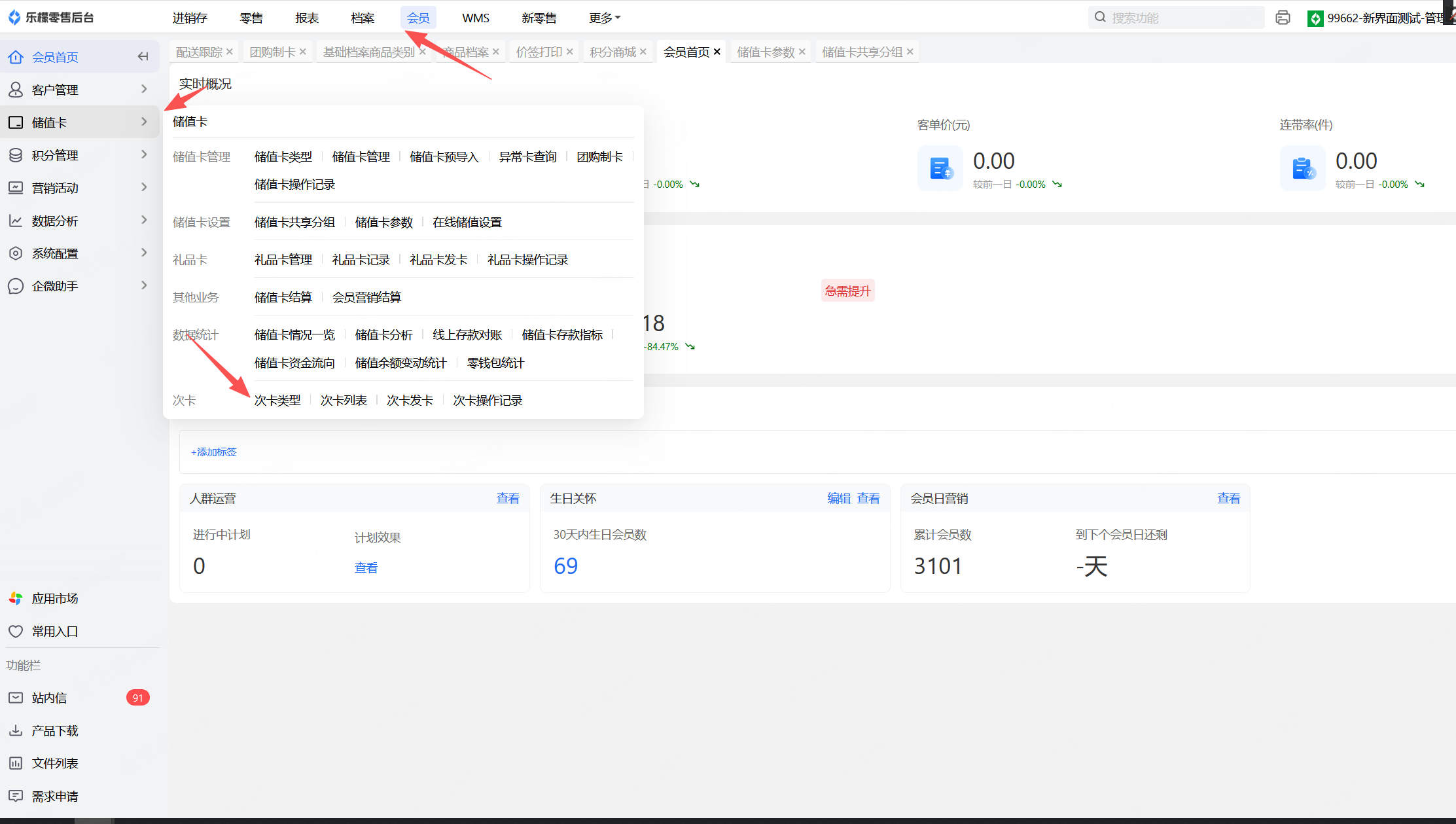This screenshot has width=1456, height=824.
Task: Open 应用市场 colorful icon
Action: [16, 598]
